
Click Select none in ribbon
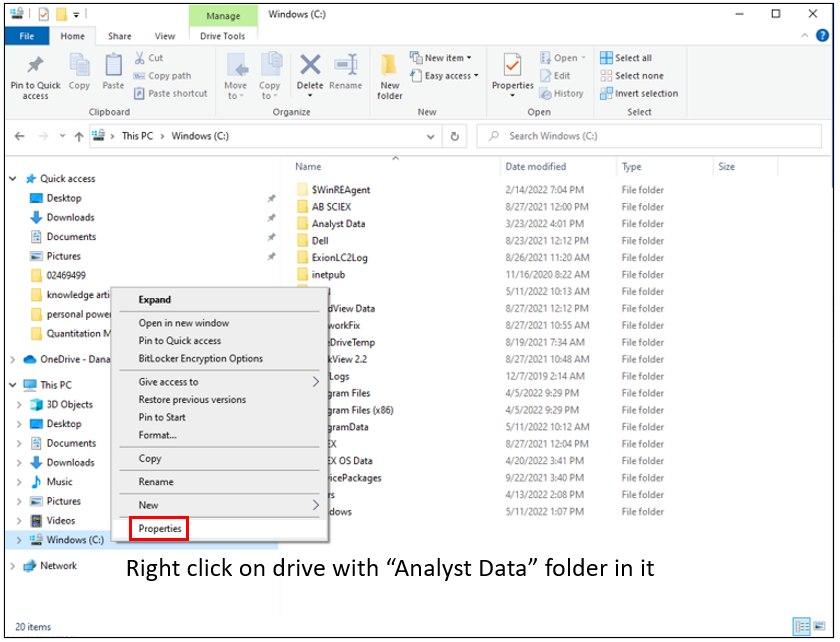point(632,76)
